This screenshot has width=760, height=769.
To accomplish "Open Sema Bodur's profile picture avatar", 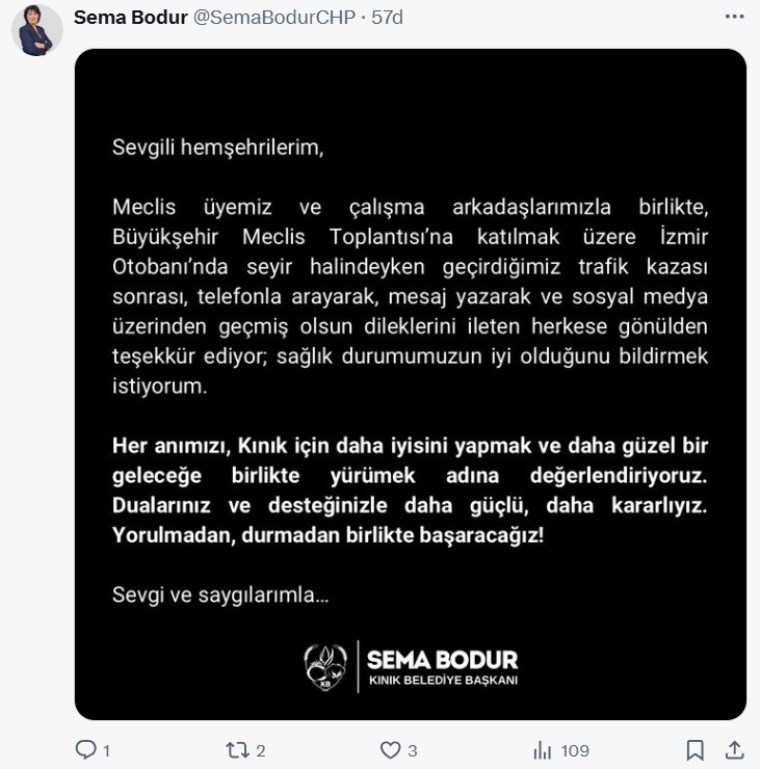I will coord(37,30).
